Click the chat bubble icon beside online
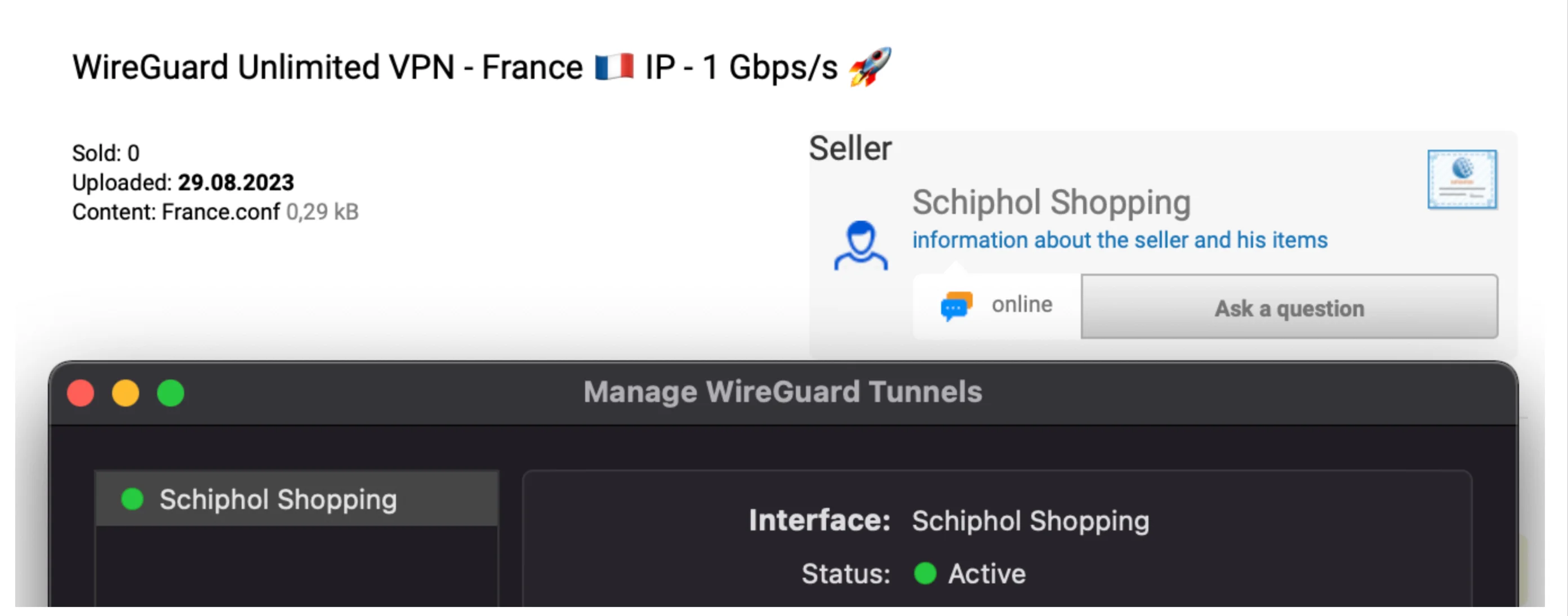 956,306
